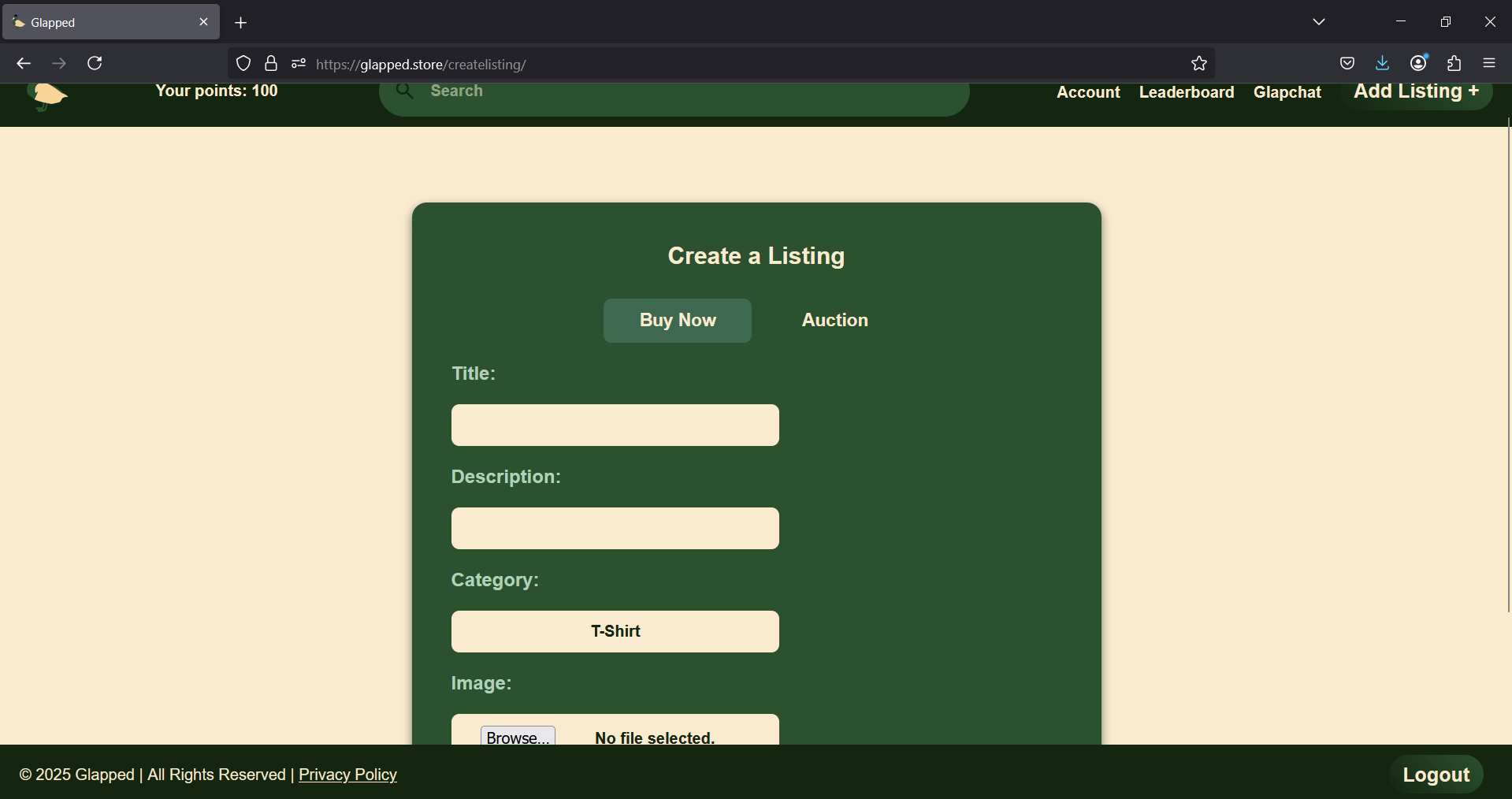
Task: Open a new browser tab
Action: coord(241,23)
